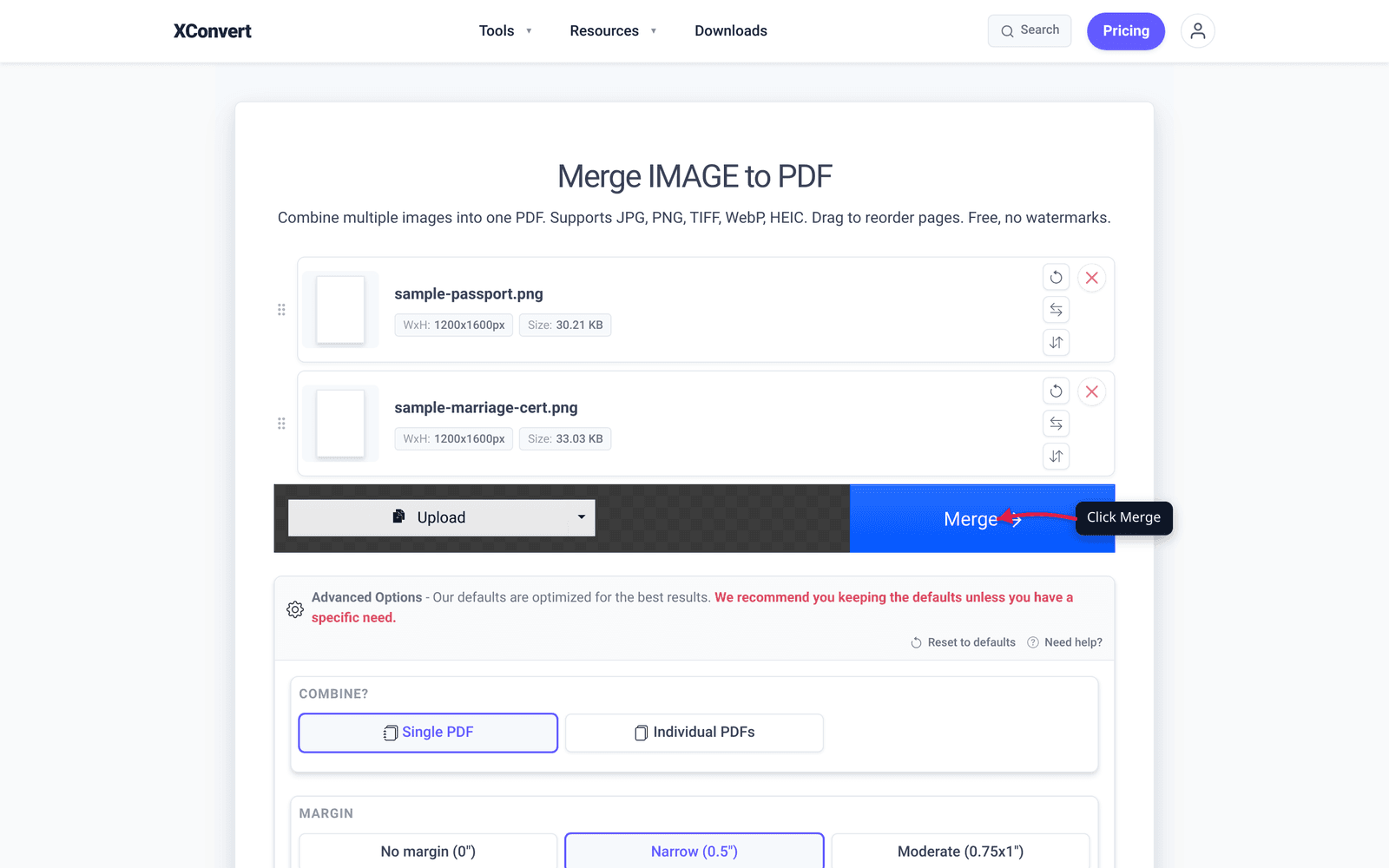
Task: Go to the Downloads page
Action: point(731,31)
